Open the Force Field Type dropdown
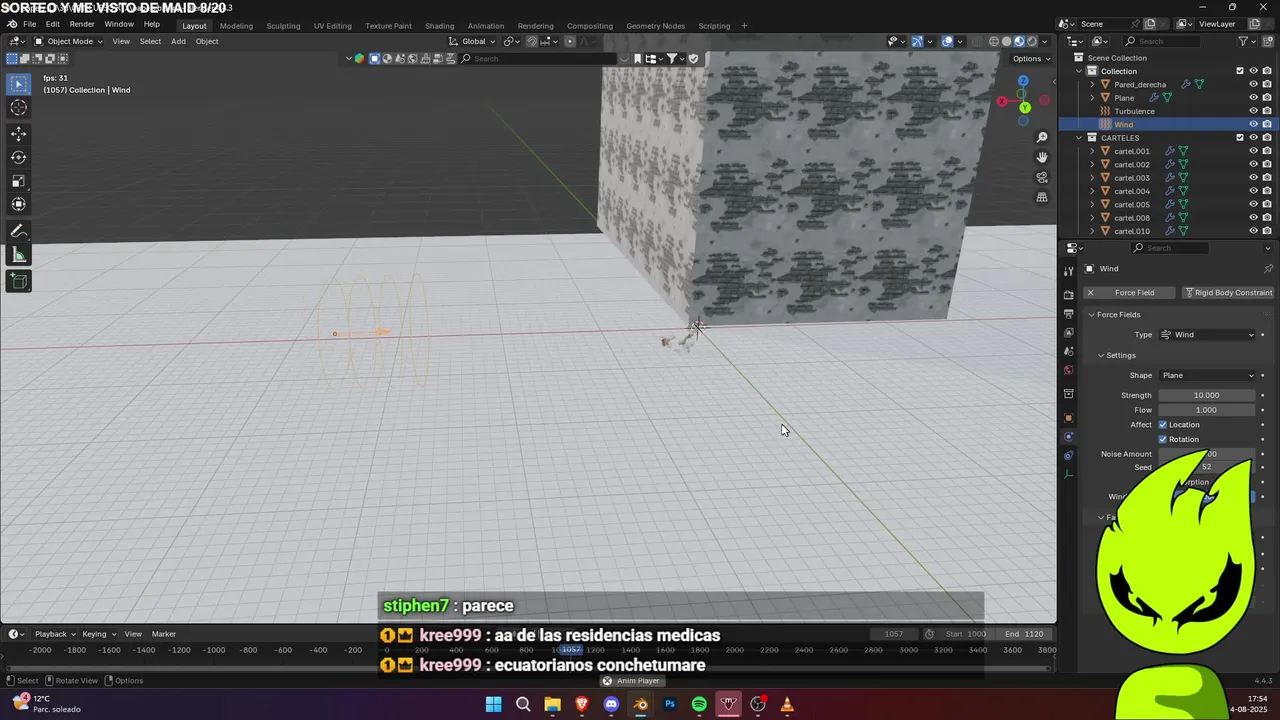 coord(1207,335)
